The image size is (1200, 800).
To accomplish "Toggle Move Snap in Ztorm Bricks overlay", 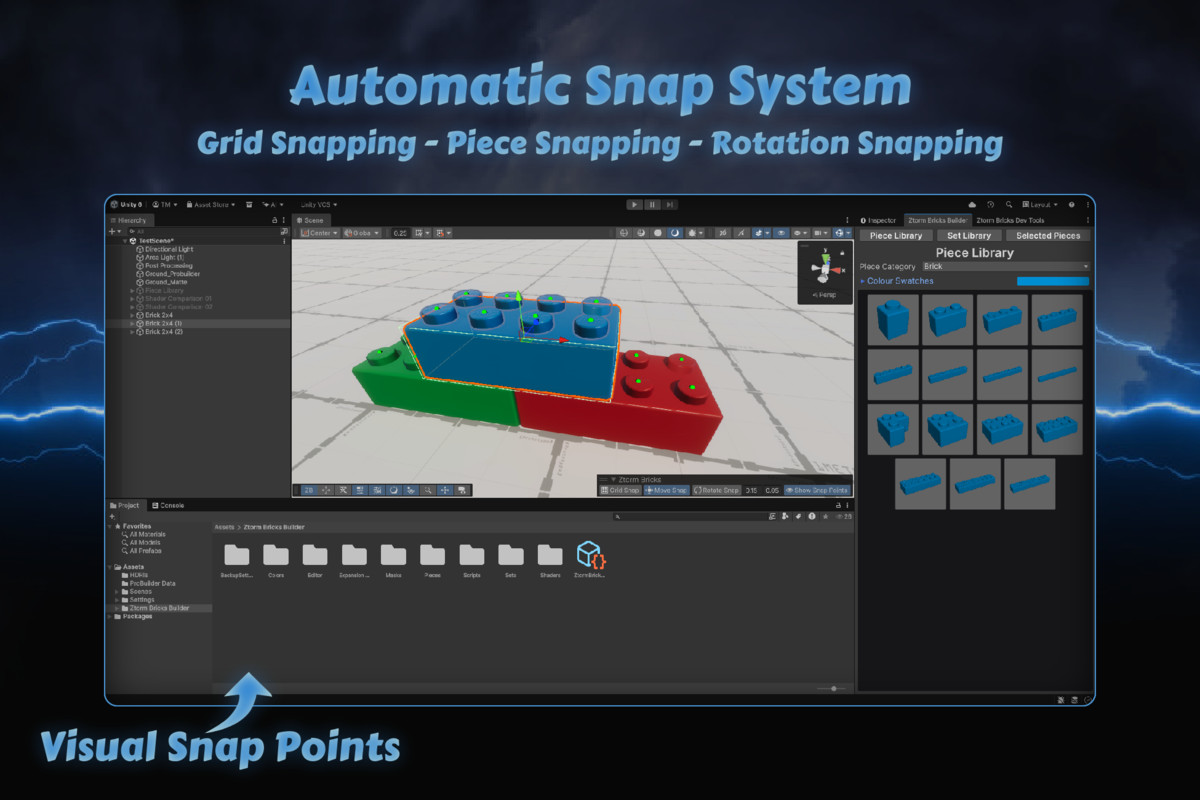I will tap(665, 490).
